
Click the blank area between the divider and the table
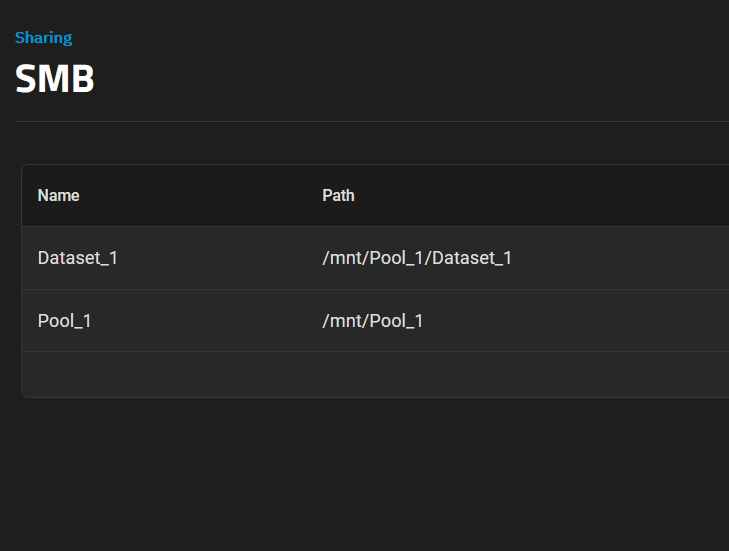[x=372, y=143]
